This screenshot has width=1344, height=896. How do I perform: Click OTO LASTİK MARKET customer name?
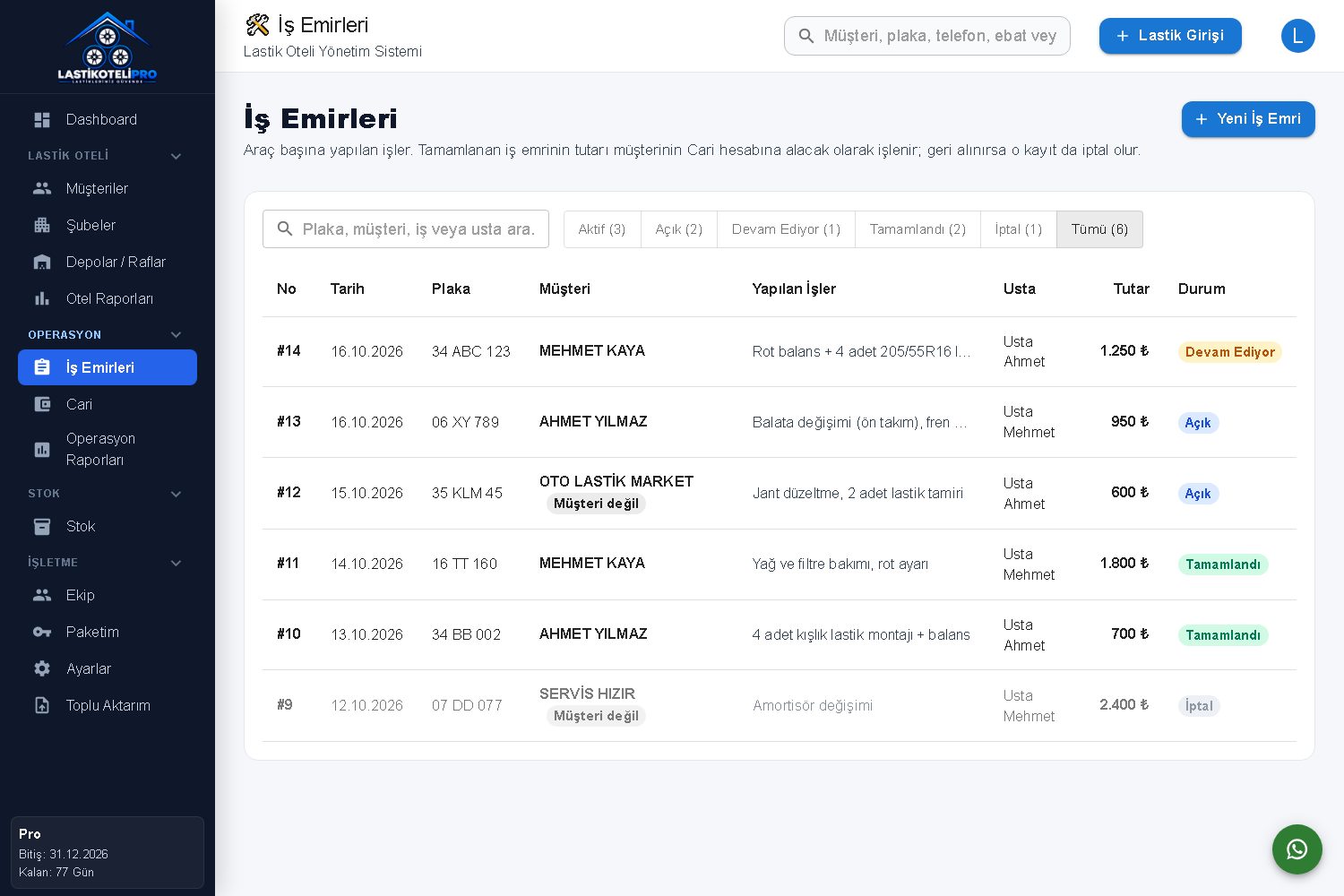(616, 481)
